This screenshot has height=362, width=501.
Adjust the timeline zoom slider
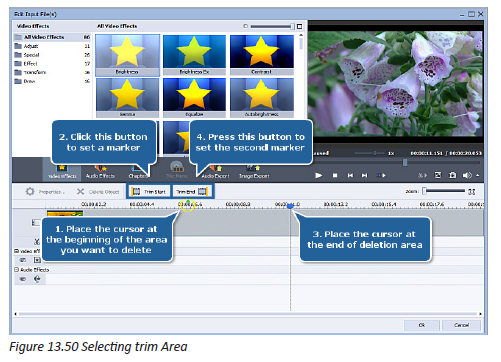click(x=444, y=191)
